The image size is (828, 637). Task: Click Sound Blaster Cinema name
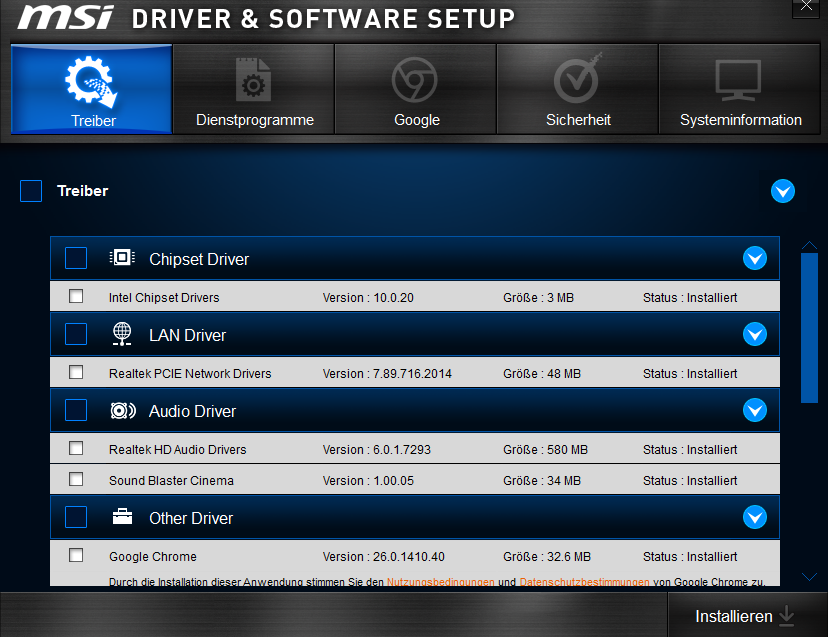pos(171,481)
